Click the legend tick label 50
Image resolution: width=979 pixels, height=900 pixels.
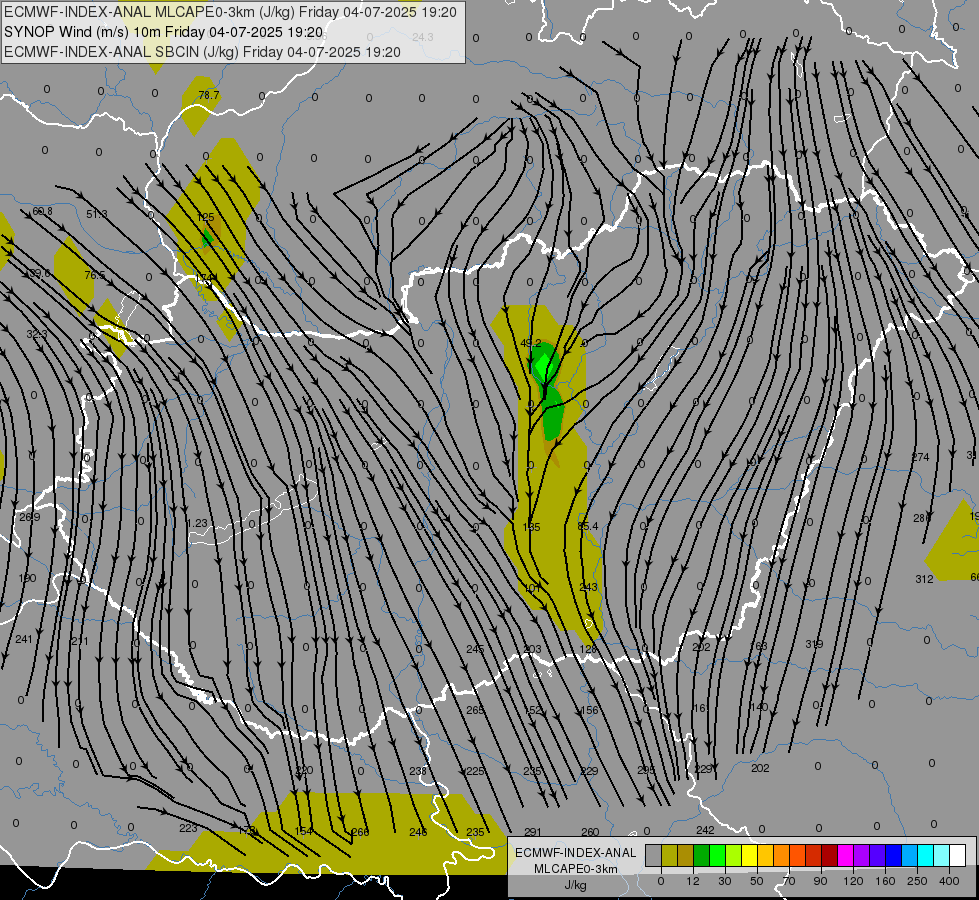pyautogui.click(x=756, y=881)
